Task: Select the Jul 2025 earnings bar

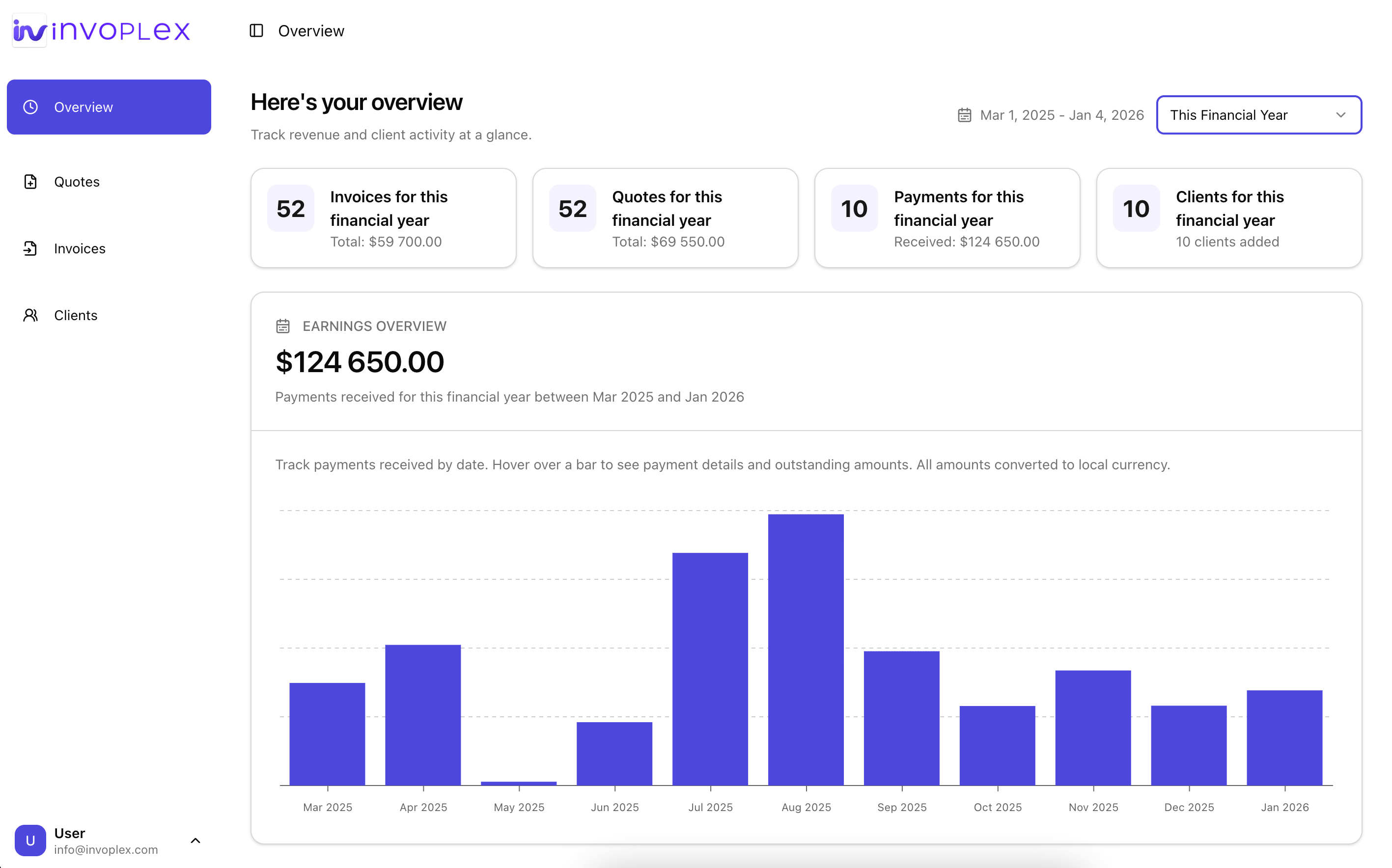Action: [710, 669]
